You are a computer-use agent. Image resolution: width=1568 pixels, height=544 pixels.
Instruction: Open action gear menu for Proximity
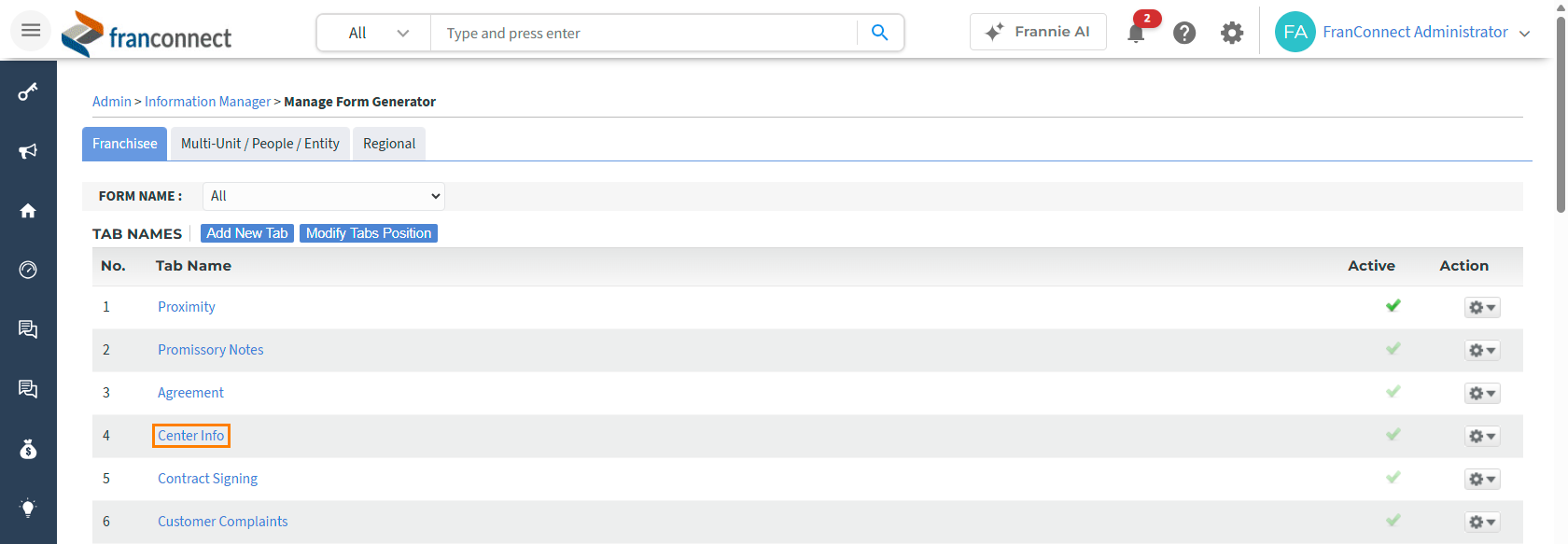pyautogui.click(x=1482, y=307)
